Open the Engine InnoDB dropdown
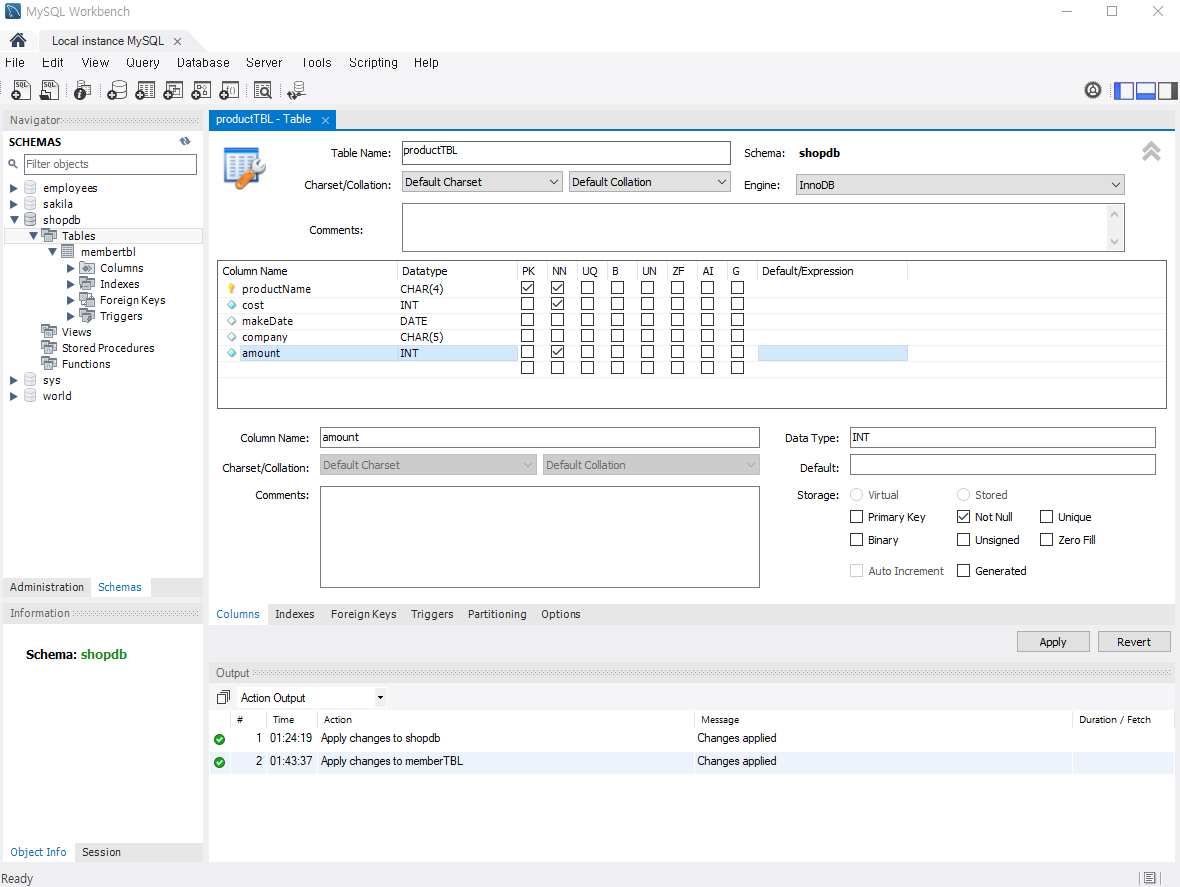This screenshot has width=1180, height=887. tap(960, 185)
